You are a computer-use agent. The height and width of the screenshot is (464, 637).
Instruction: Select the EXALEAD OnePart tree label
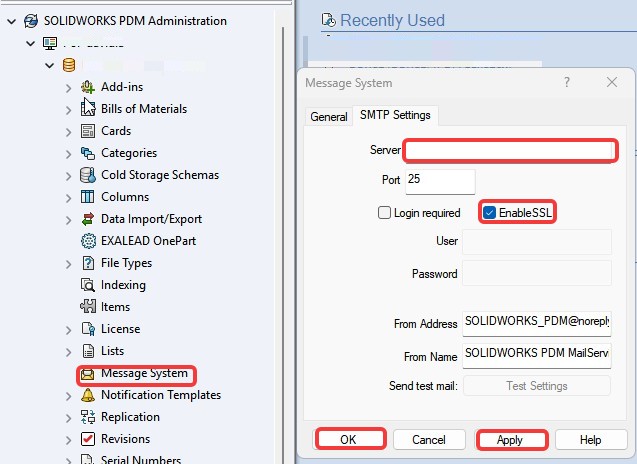pos(148,241)
